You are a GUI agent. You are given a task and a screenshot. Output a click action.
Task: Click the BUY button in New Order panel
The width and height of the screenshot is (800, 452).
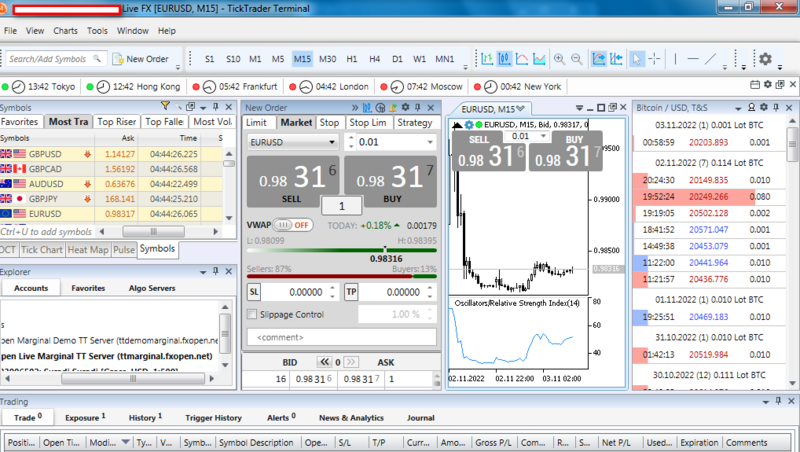click(x=391, y=181)
